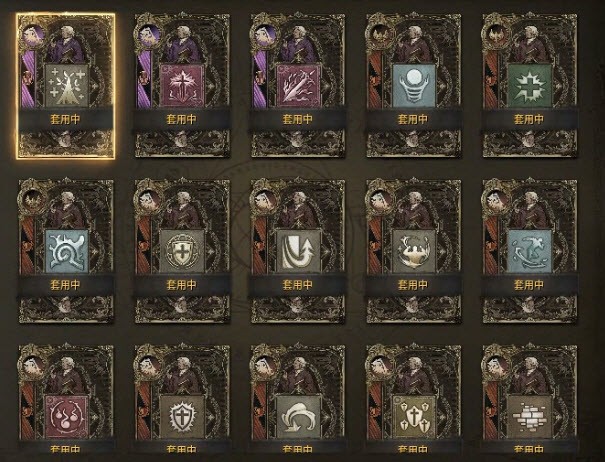This screenshot has height=462, width=605.
Task: Select the blue swirling spiral skill icon
Action: point(66,251)
